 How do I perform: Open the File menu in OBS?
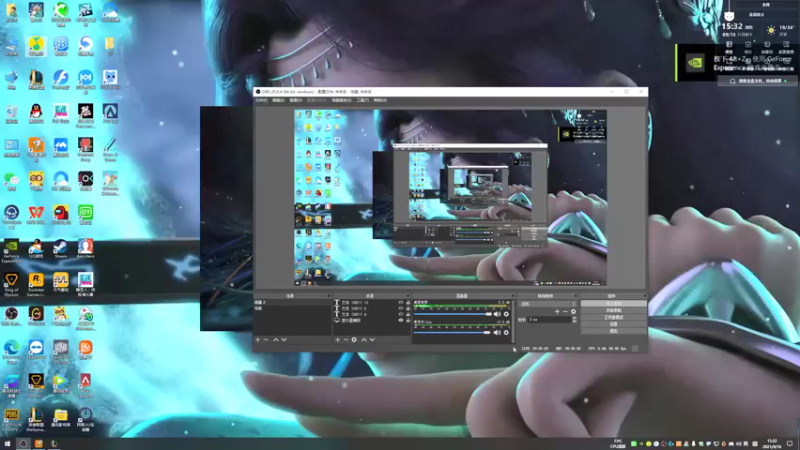(x=261, y=101)
